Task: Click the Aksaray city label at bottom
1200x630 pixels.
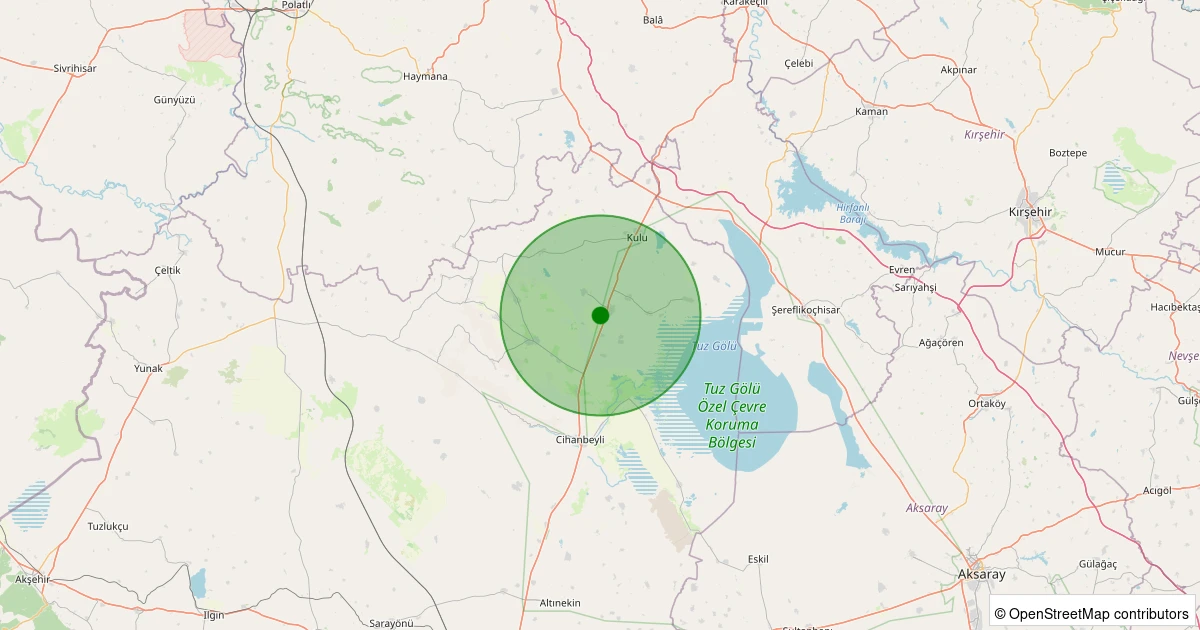Action: point(981,574)
